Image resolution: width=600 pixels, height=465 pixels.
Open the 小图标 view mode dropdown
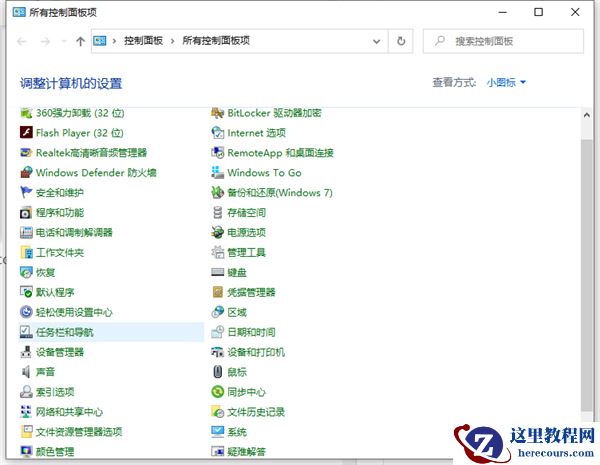[506, 82]
